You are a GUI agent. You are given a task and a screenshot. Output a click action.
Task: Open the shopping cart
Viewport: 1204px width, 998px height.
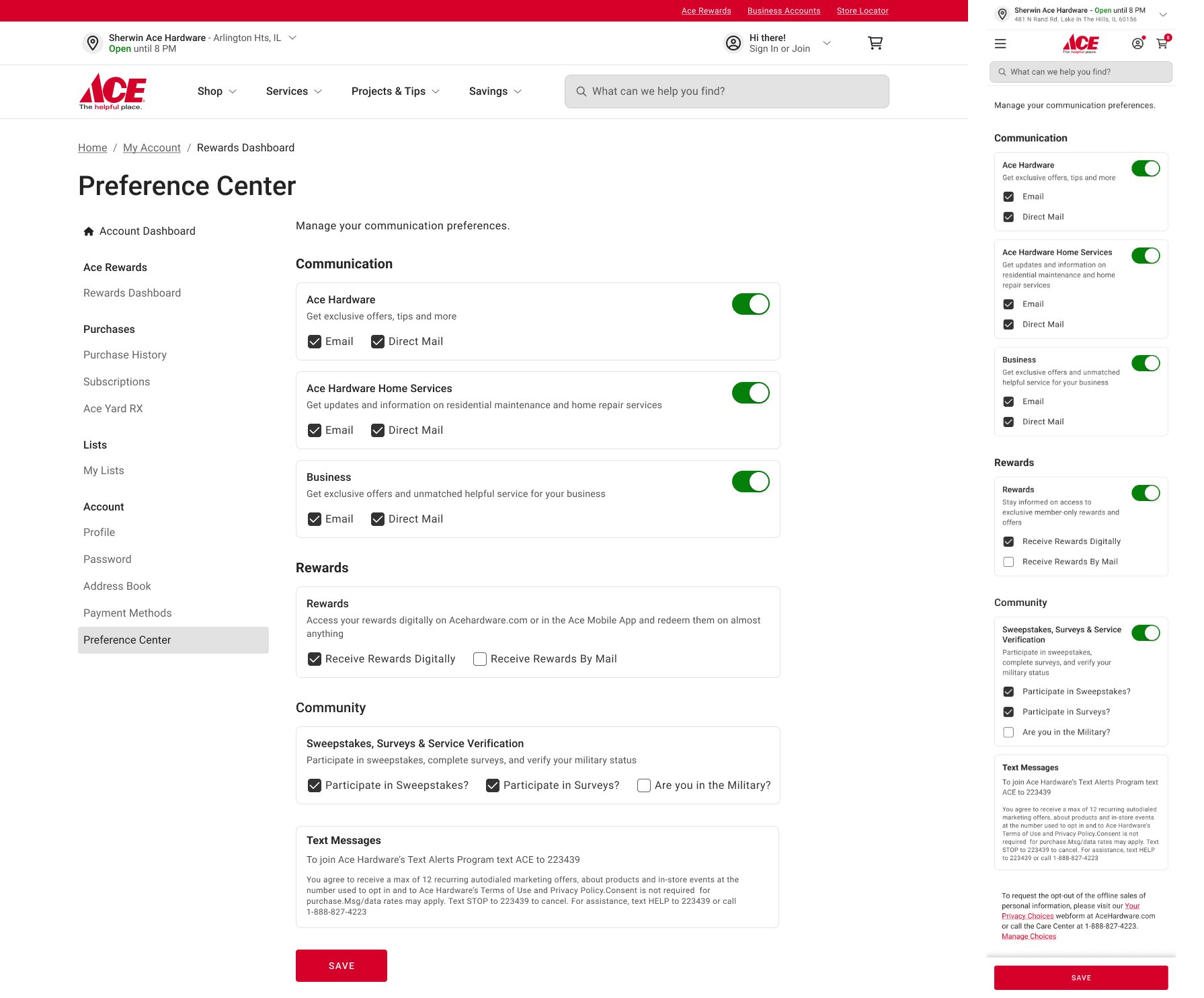[875, 42]
